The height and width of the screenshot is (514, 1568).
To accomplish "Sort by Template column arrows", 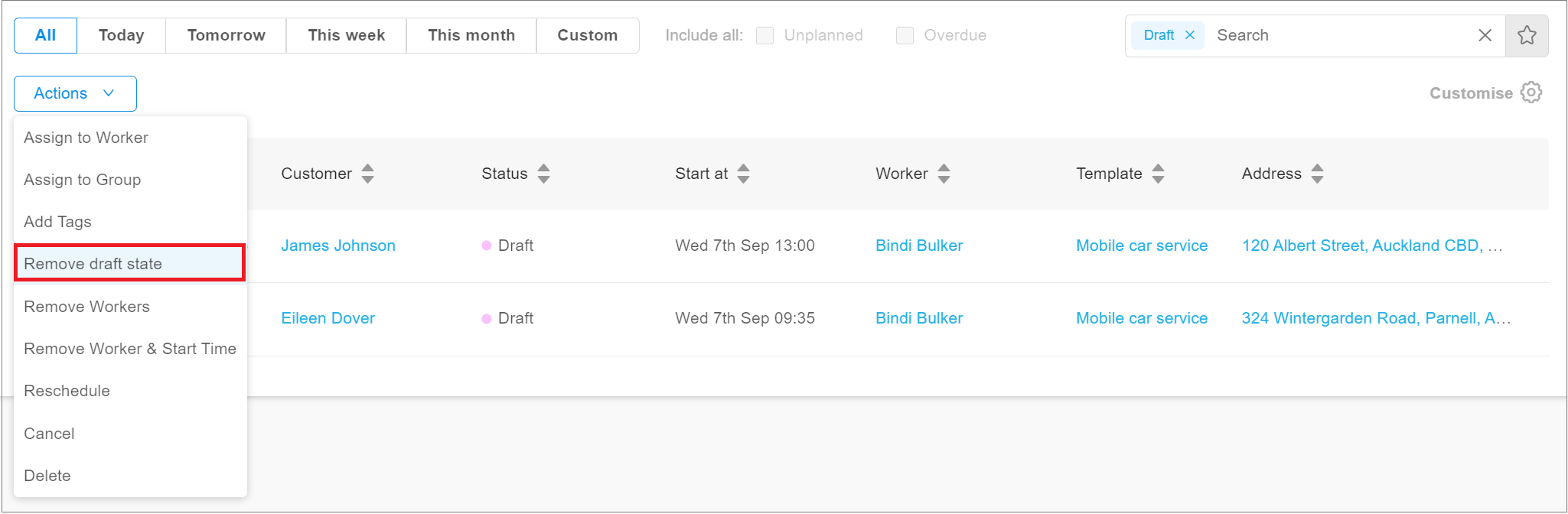I will pyautogui.click(x=1158, y=174).
